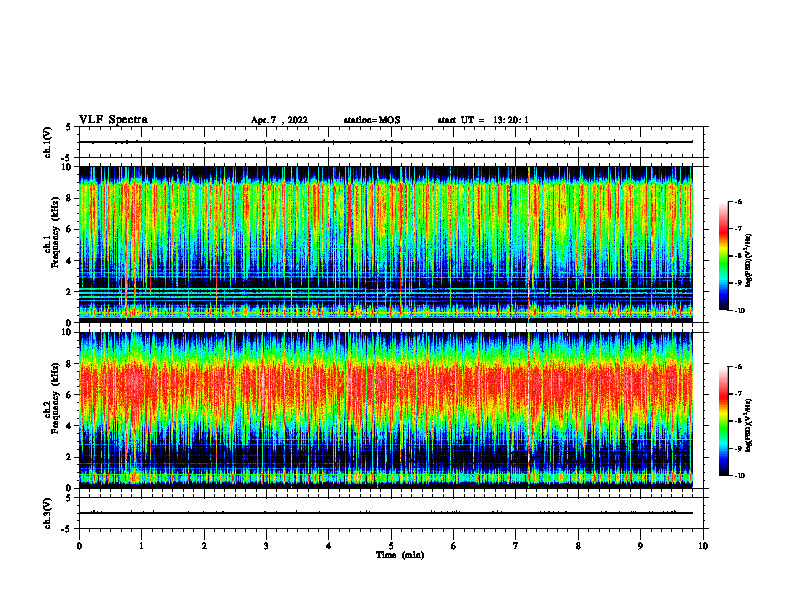The width and height of the screenshot is (792, 612).
Task: Click time axis tick label 0
Action: (79, 546)
